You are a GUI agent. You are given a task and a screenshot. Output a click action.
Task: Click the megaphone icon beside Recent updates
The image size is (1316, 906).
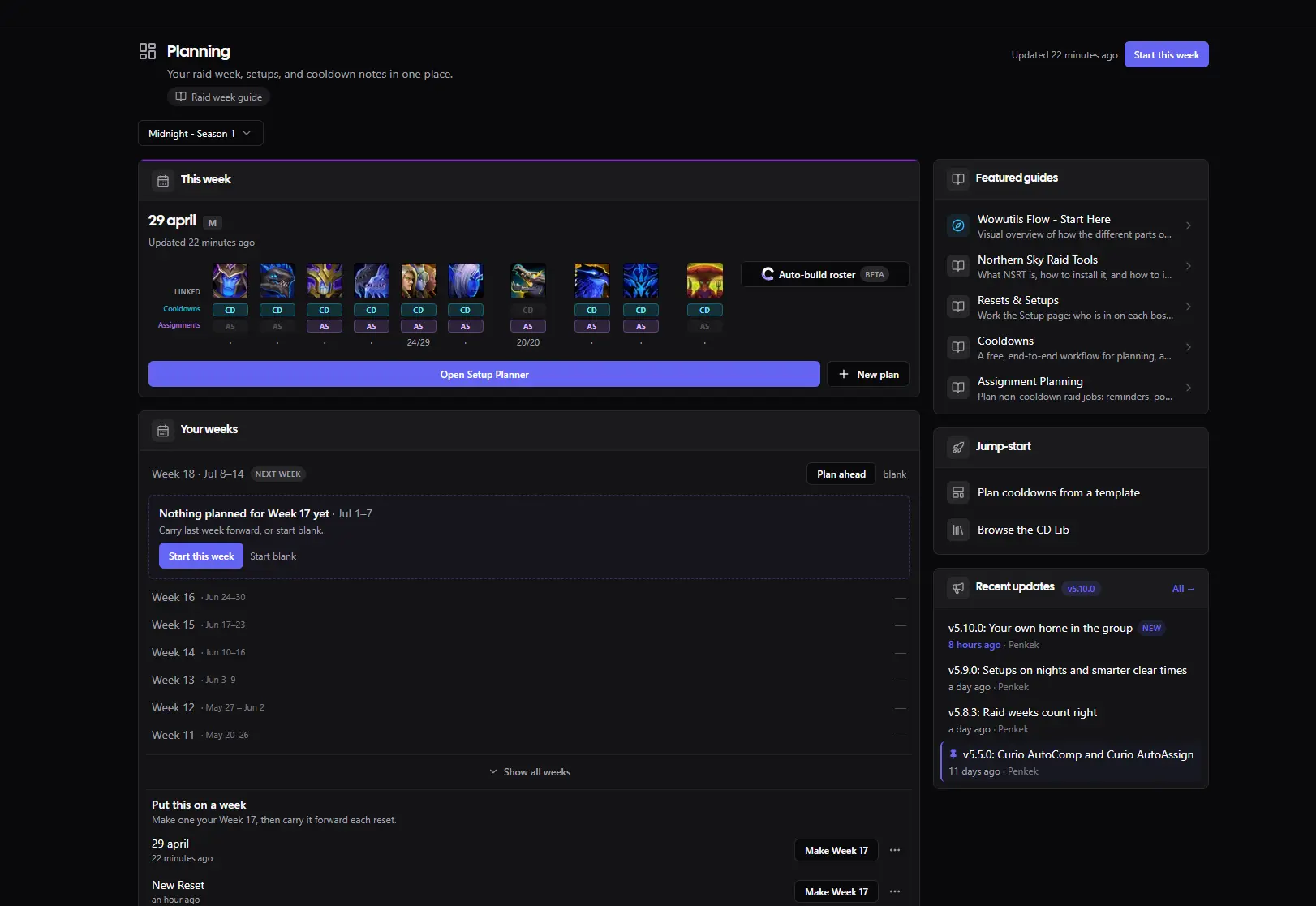coord(958,588)
